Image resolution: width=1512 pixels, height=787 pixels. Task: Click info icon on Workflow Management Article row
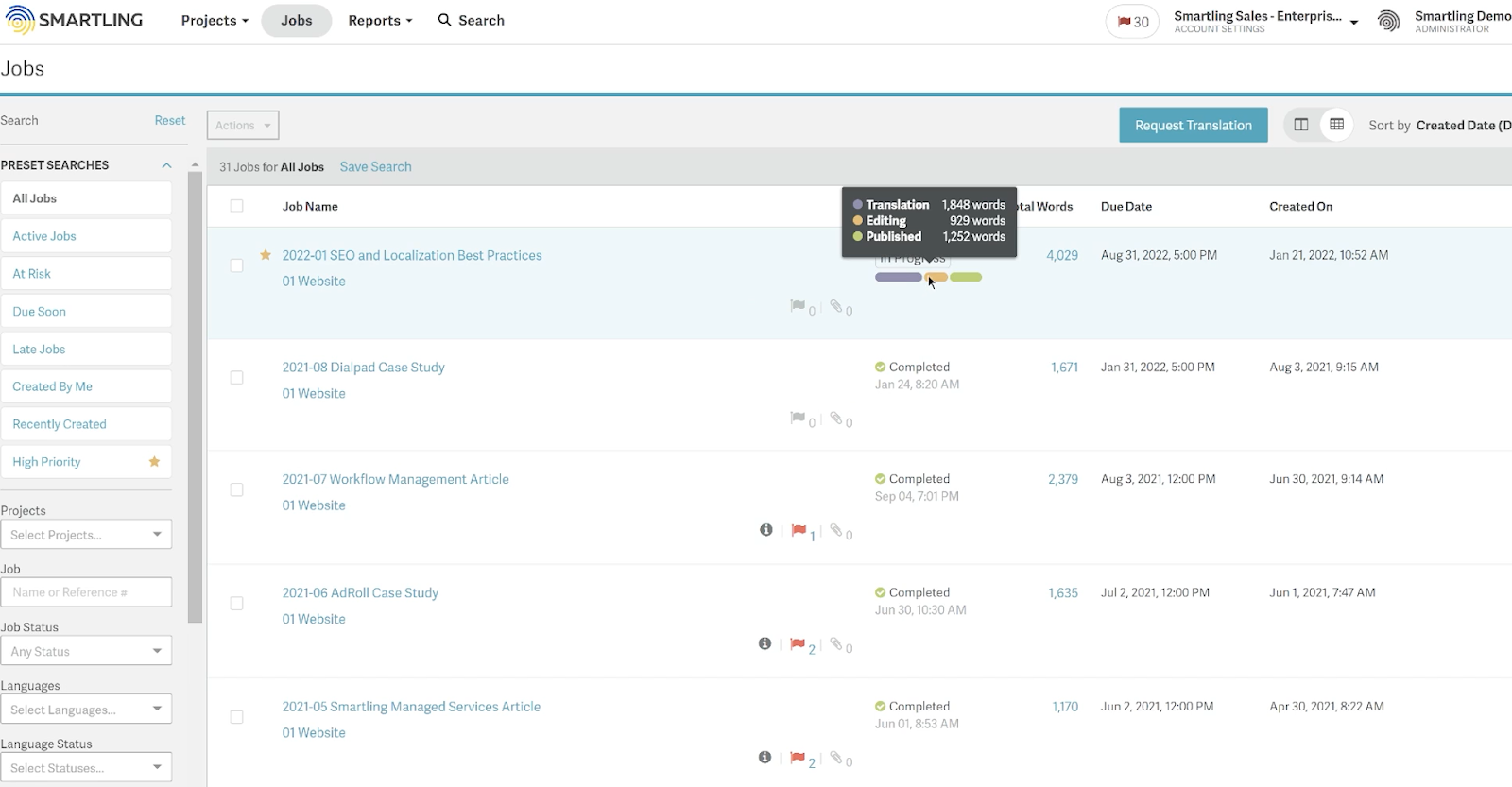(766, 530)
